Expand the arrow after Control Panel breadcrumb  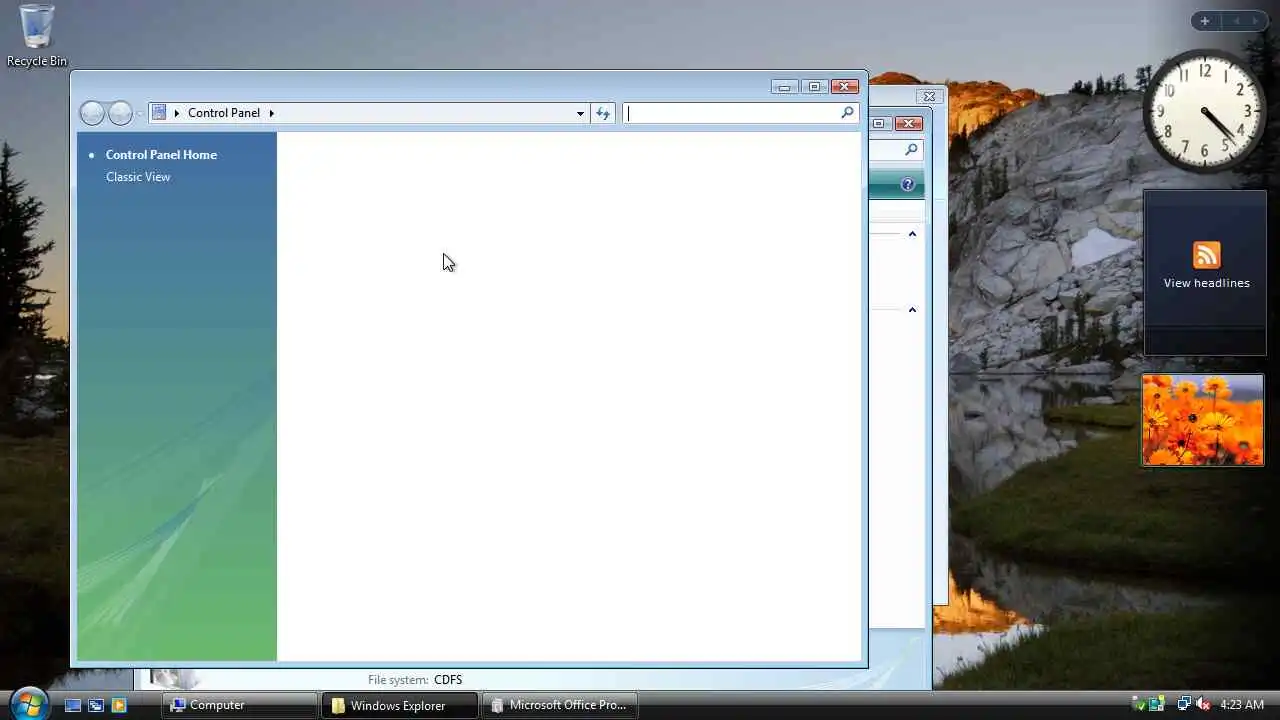[x=271, y=113]
